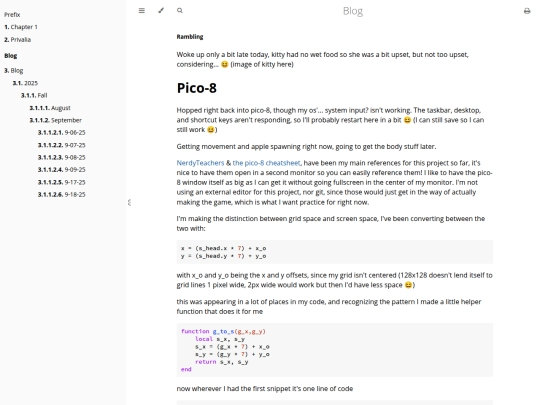Go to the September section

tap(55, 120)
